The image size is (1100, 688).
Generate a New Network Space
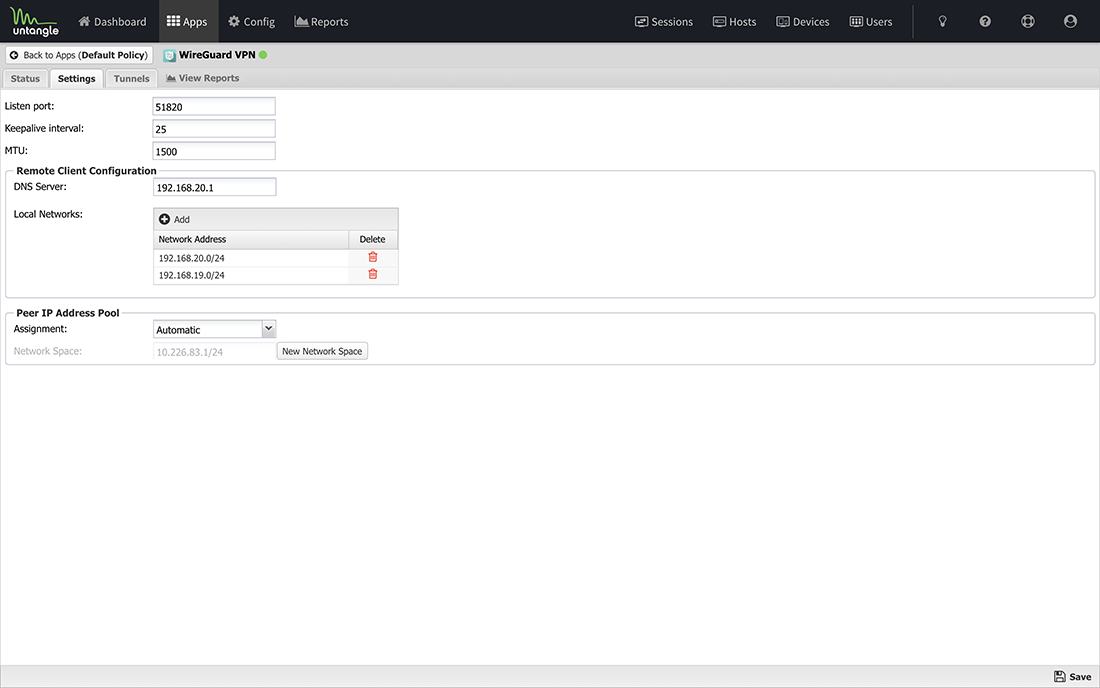(322, 351)
